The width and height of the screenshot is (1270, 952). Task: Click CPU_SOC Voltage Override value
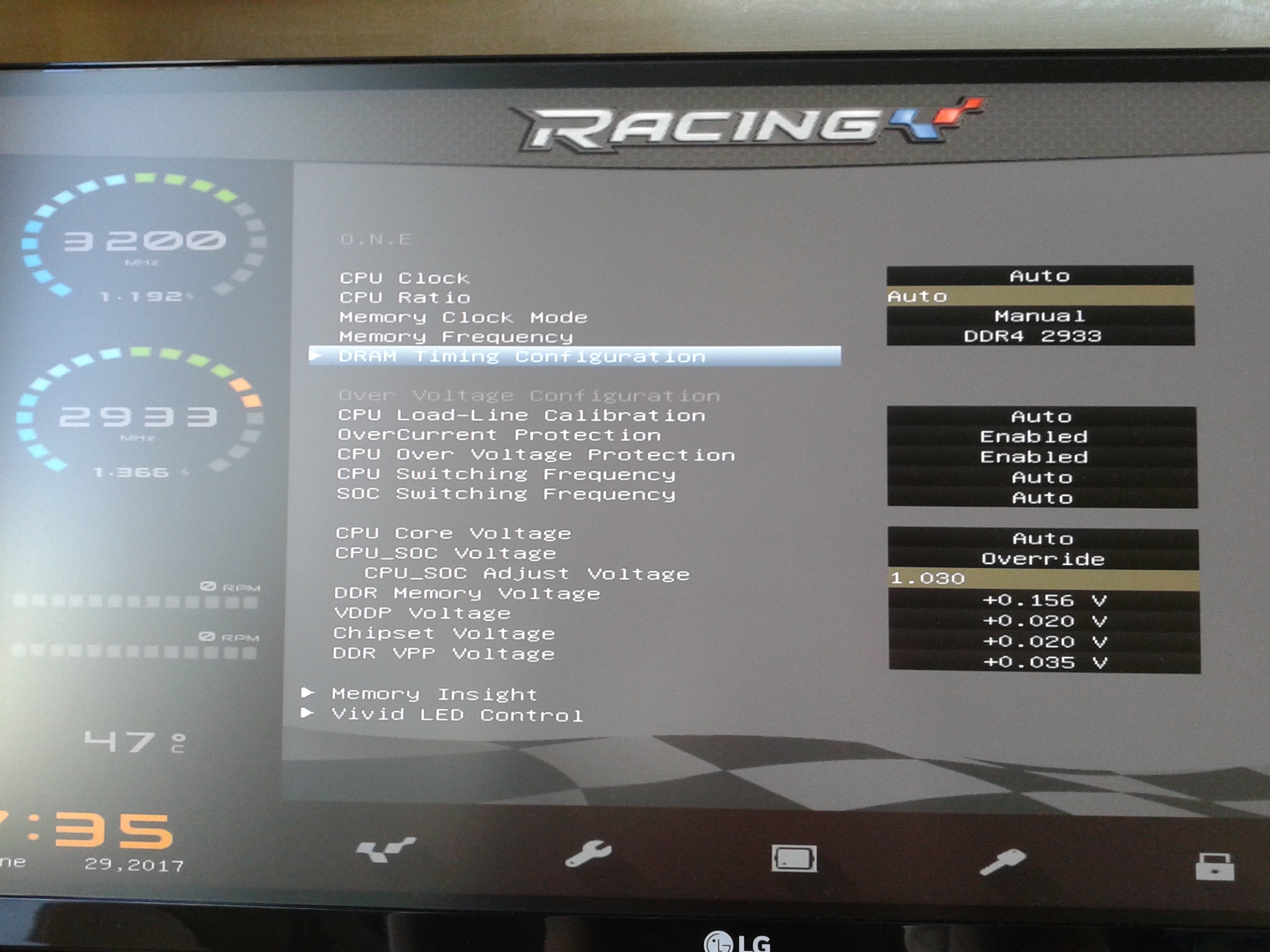(1043, 559)
